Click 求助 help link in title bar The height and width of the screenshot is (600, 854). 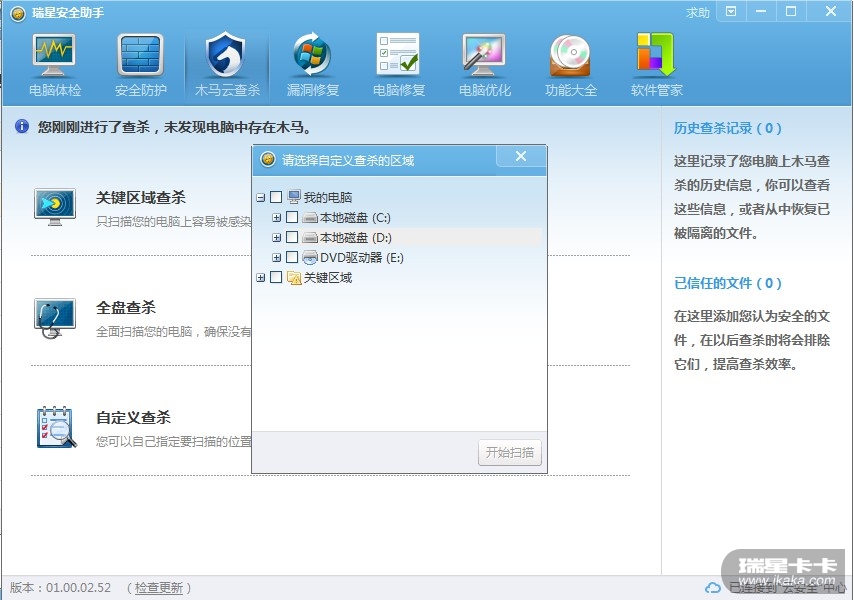(x=698, y=13)
